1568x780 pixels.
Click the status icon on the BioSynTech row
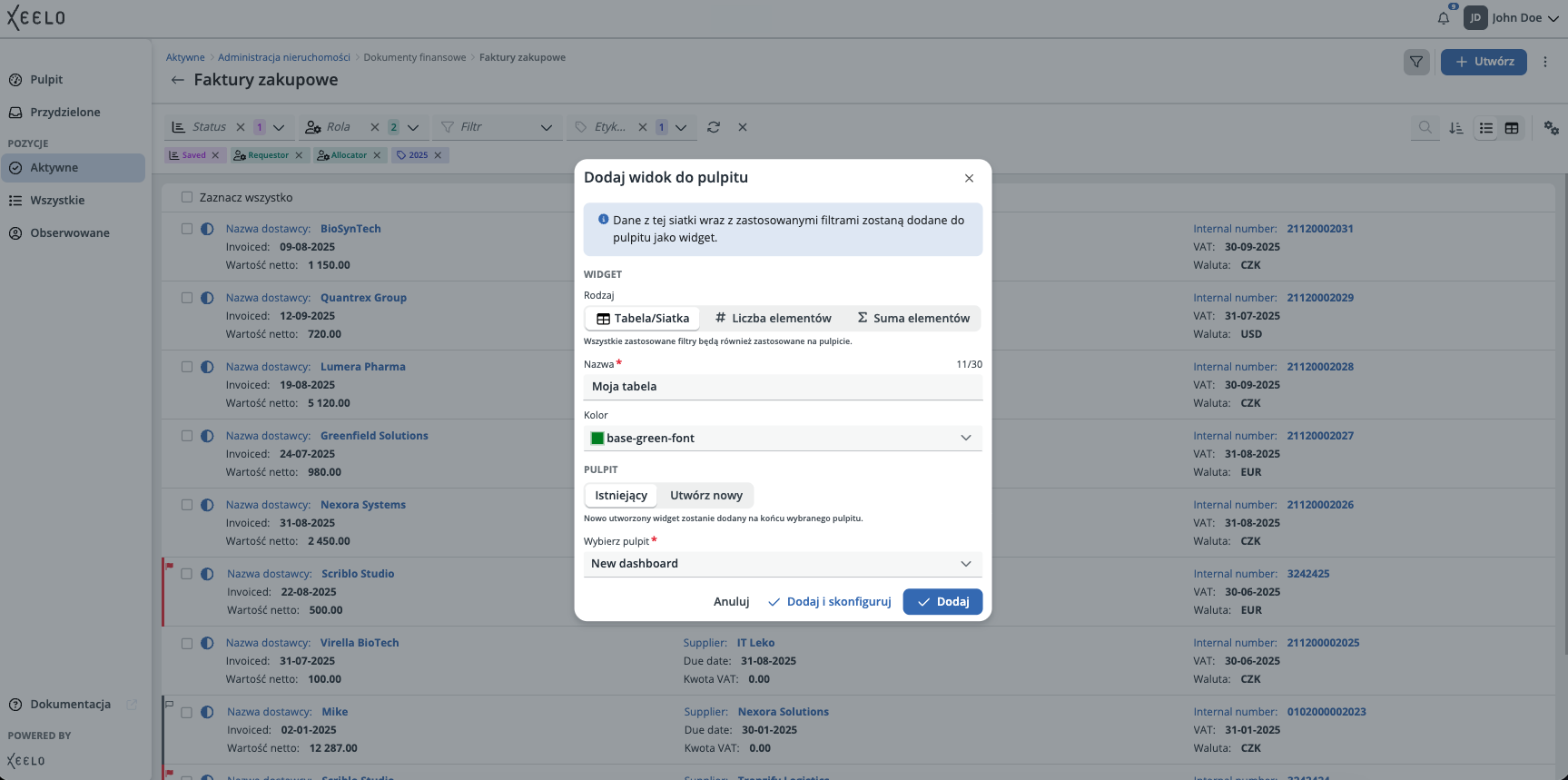click(207, 229)
